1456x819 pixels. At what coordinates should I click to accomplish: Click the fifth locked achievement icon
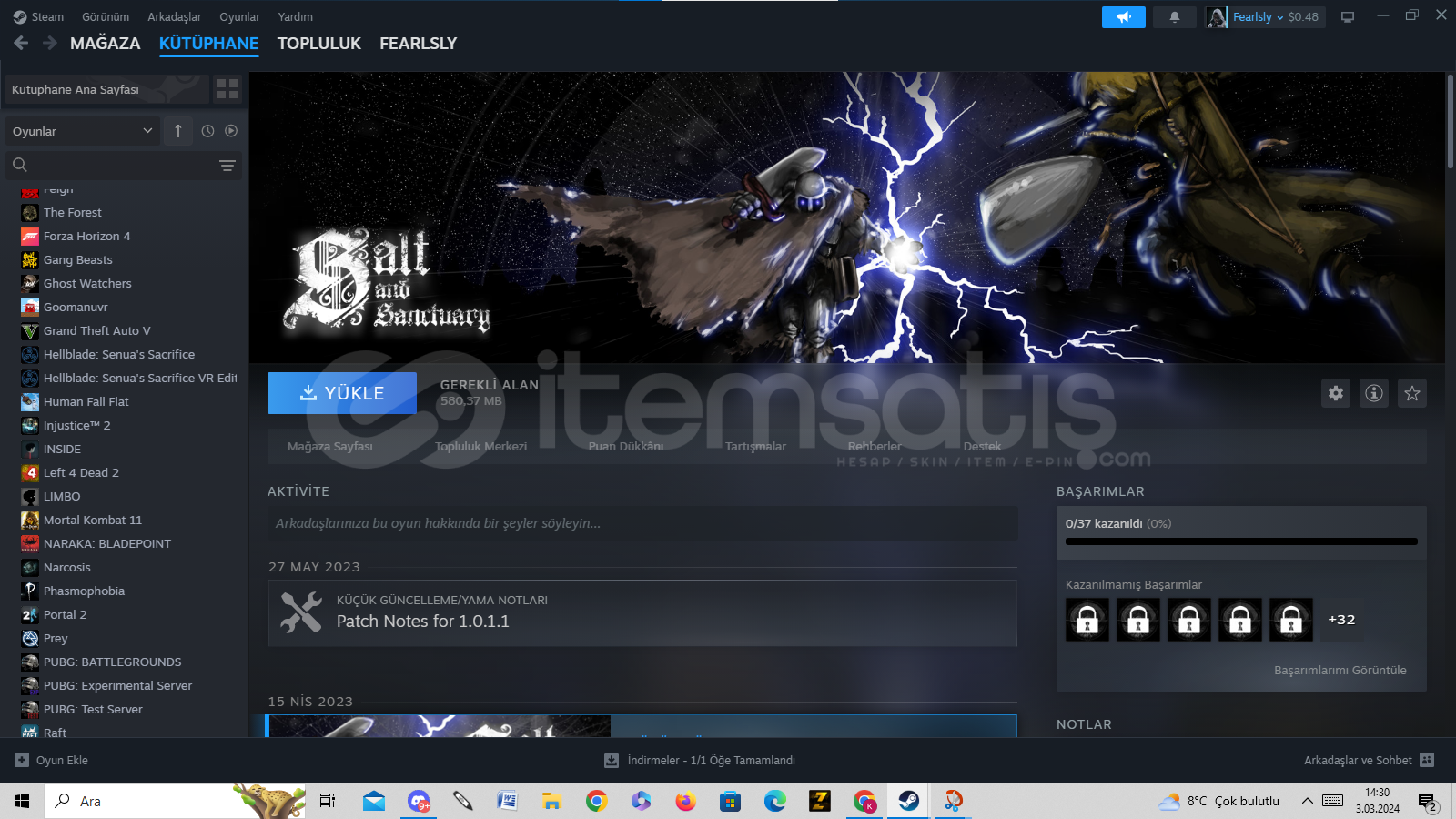coord(1291,620)
